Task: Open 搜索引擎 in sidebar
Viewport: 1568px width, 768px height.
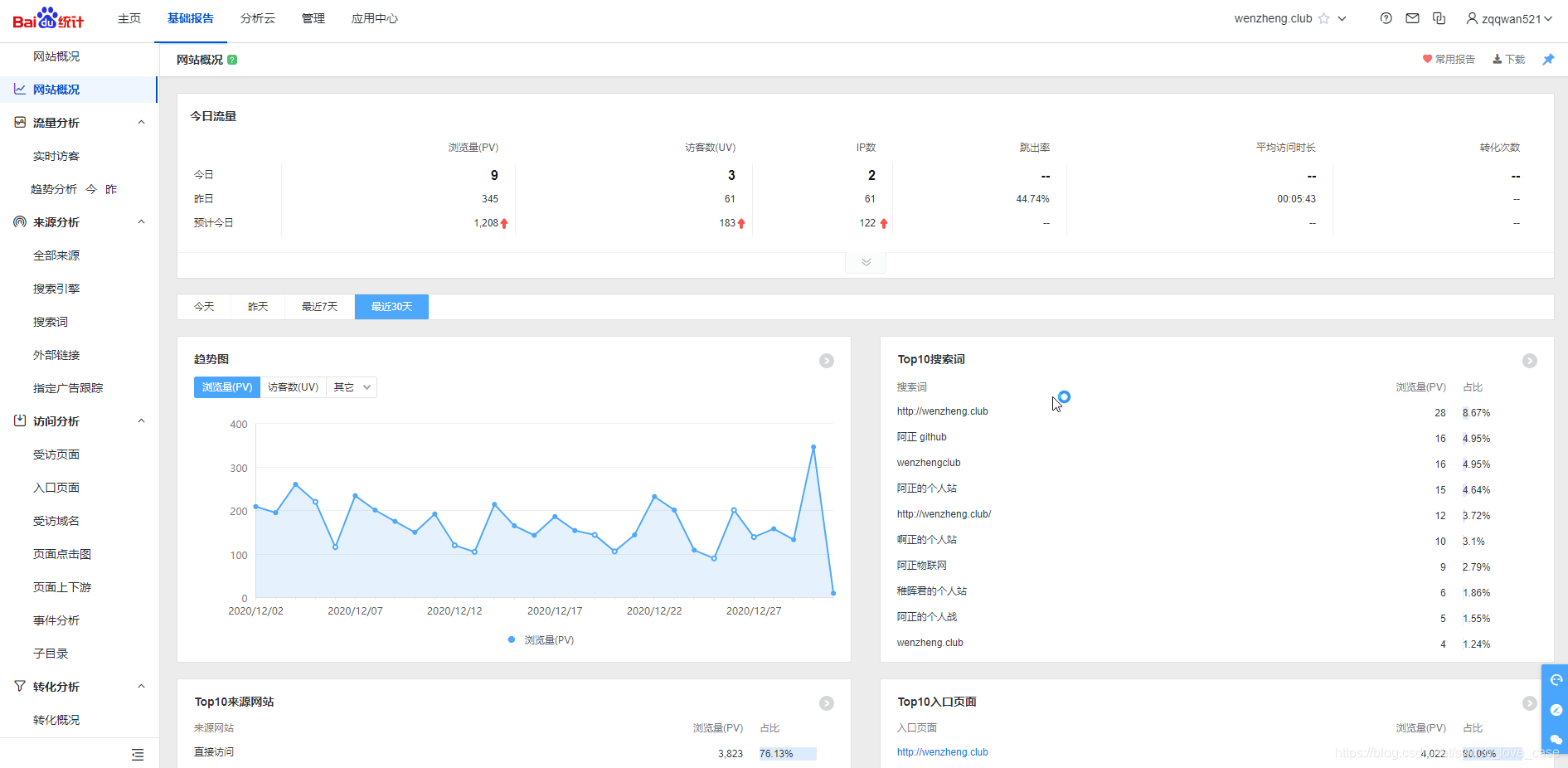Action: (x=56, y=289)
